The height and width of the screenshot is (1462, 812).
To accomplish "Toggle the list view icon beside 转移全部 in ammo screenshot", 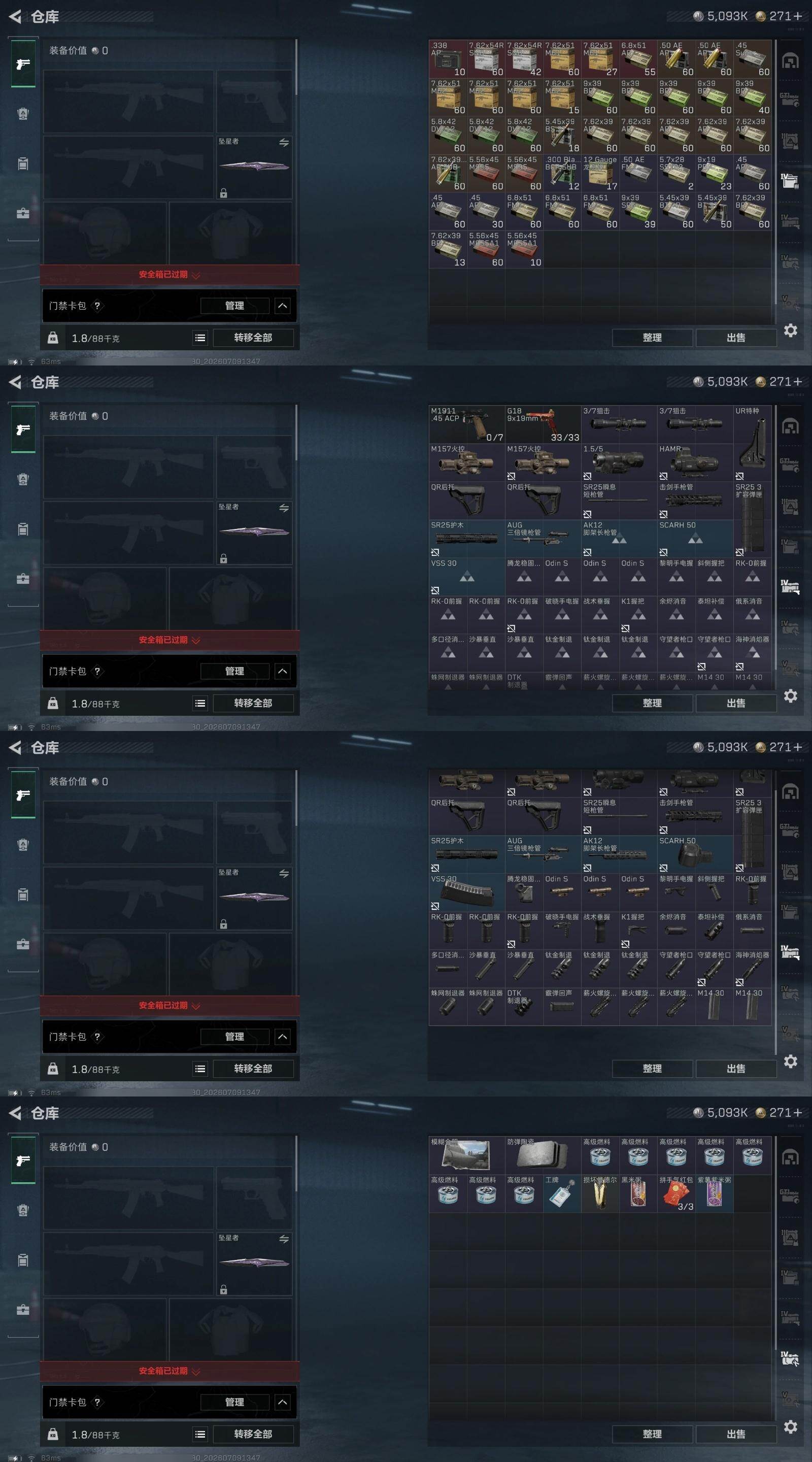I will point(200,338).
